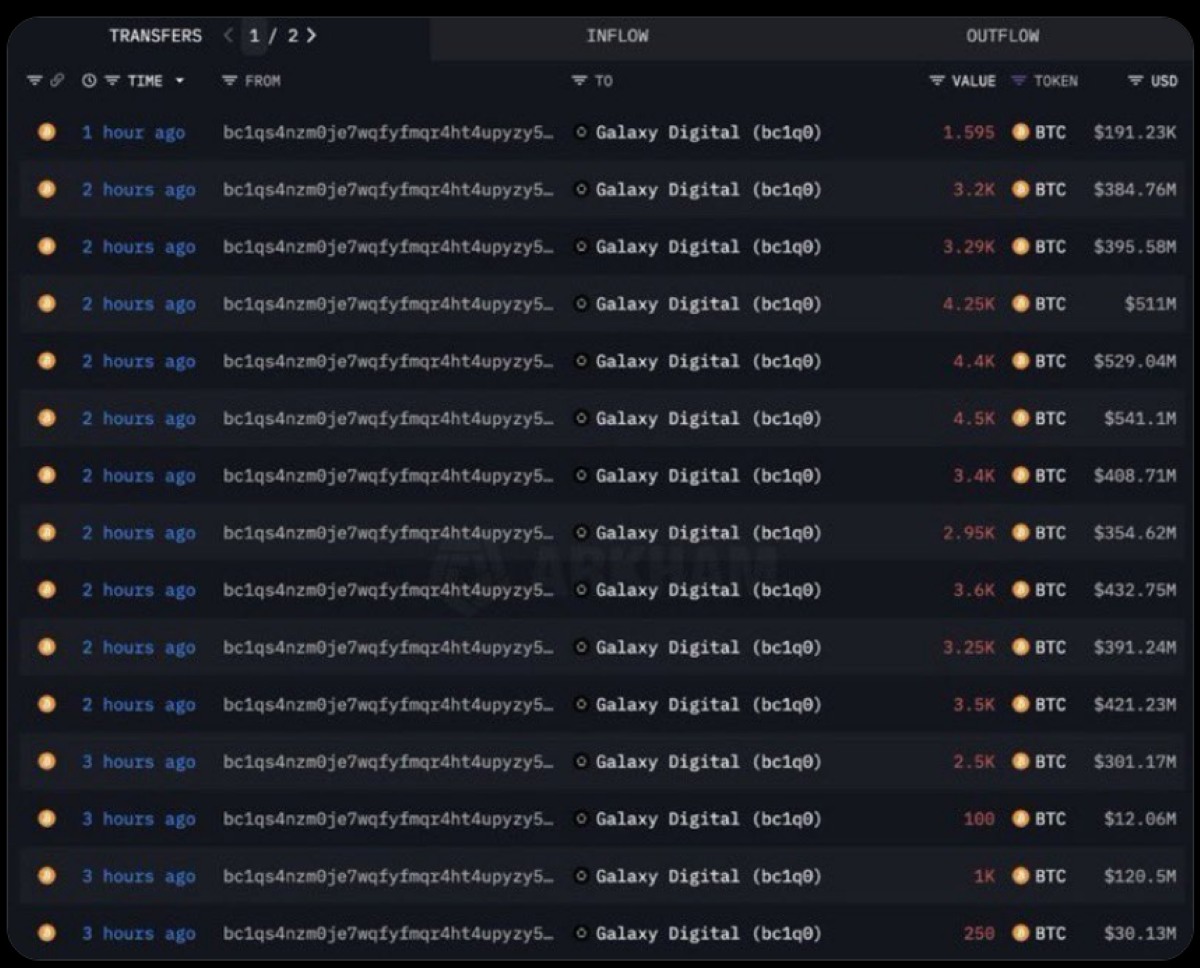This screenshot has height=968, width=1200.
Task: Open the sender address in the $384.76M row
Action: pos(388,189)
